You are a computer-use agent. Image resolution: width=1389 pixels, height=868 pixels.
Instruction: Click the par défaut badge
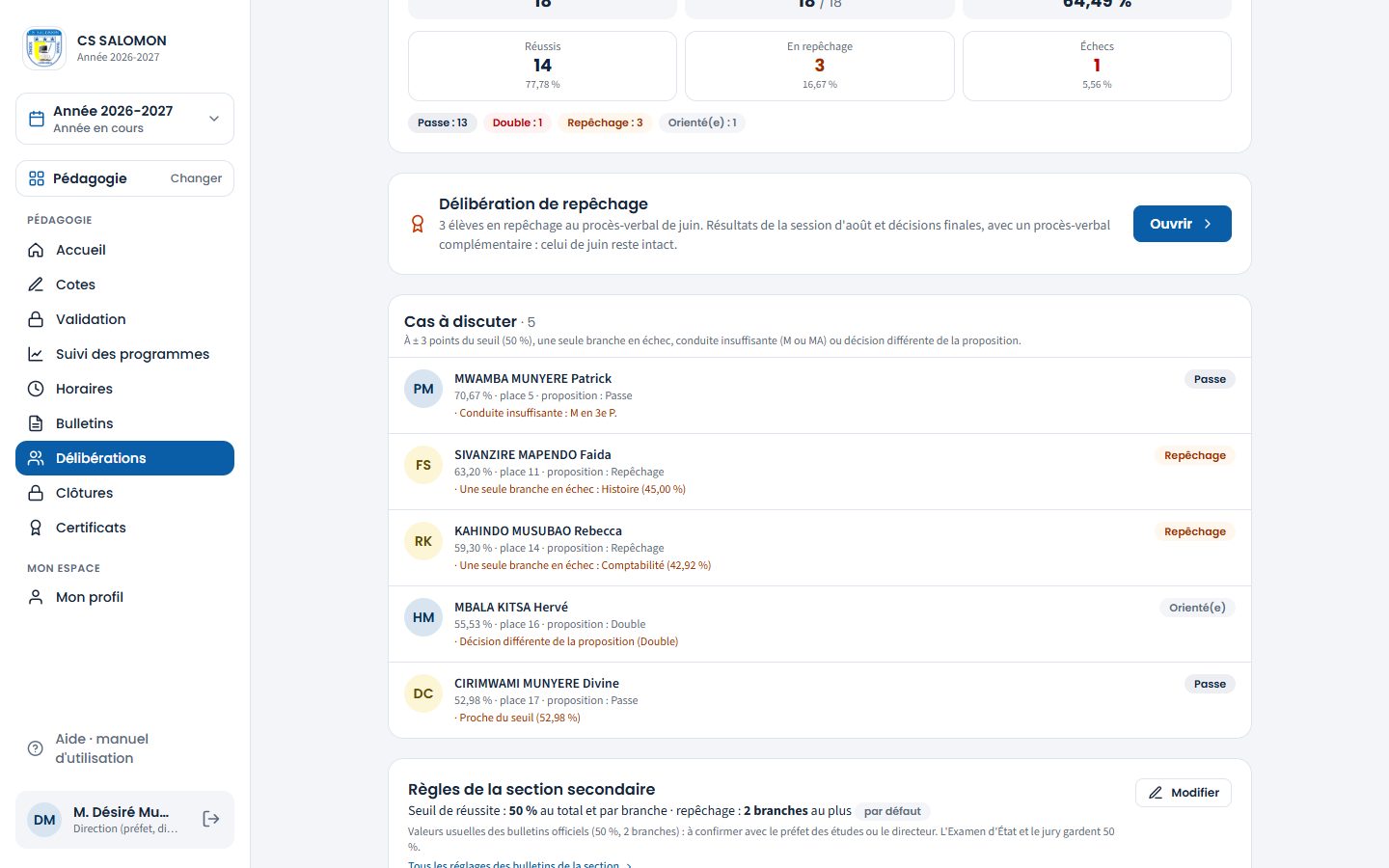click(x=892, y=811)
